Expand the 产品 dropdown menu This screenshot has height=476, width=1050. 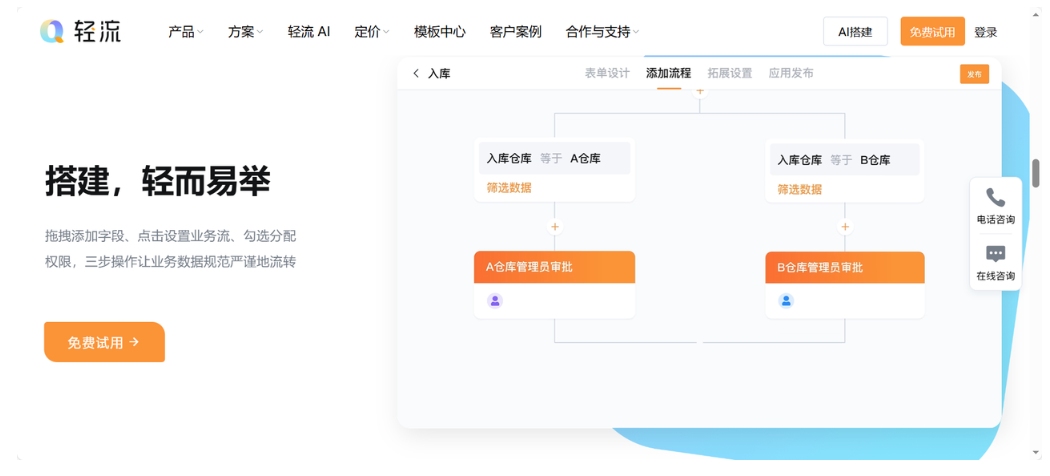pyautogui.click(x=185, y=31)
